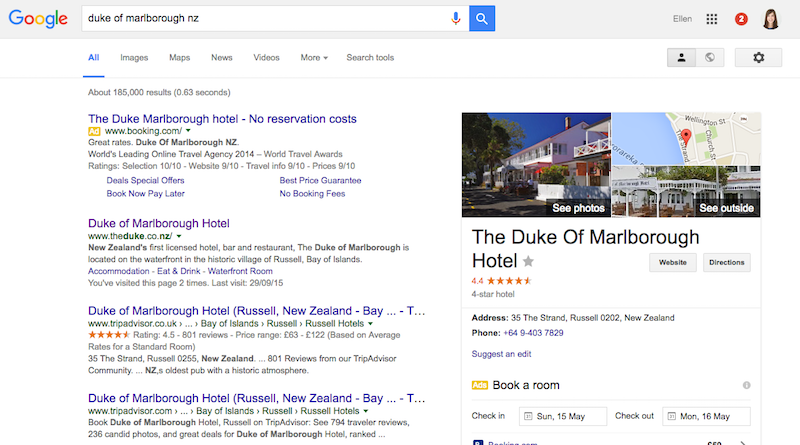Open the map thumbnail with red pin
Viewport: 800px width, 445px height.
[686, 139]
